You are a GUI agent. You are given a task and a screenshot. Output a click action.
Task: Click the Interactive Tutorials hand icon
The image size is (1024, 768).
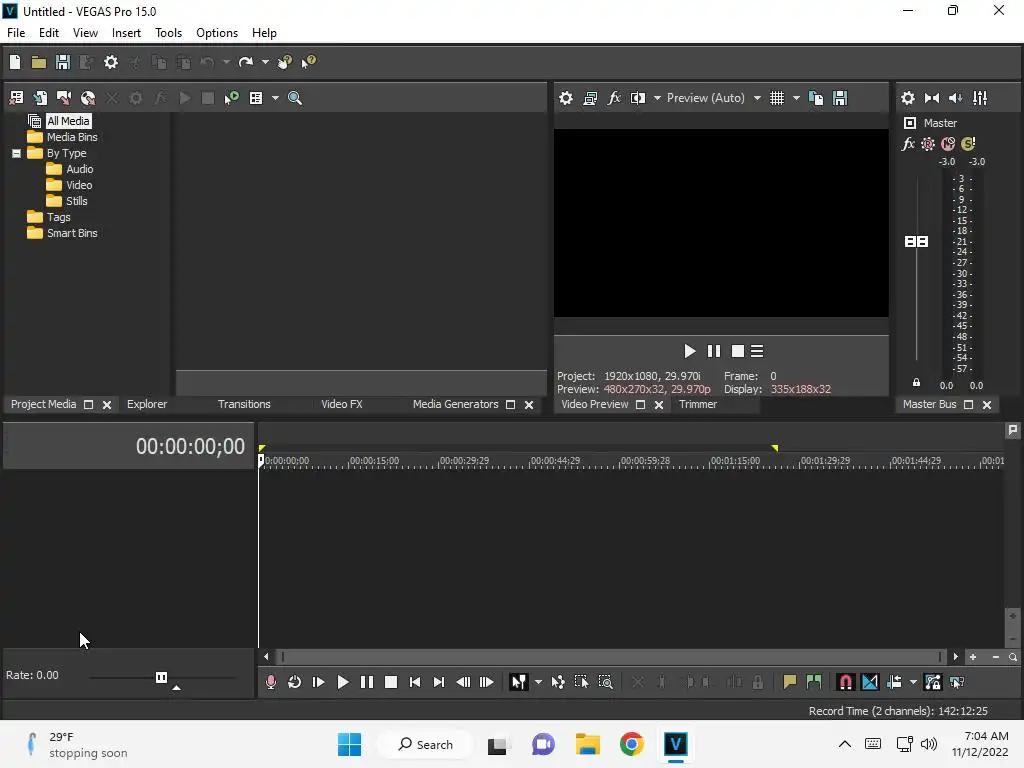click(x=285, y=62)
